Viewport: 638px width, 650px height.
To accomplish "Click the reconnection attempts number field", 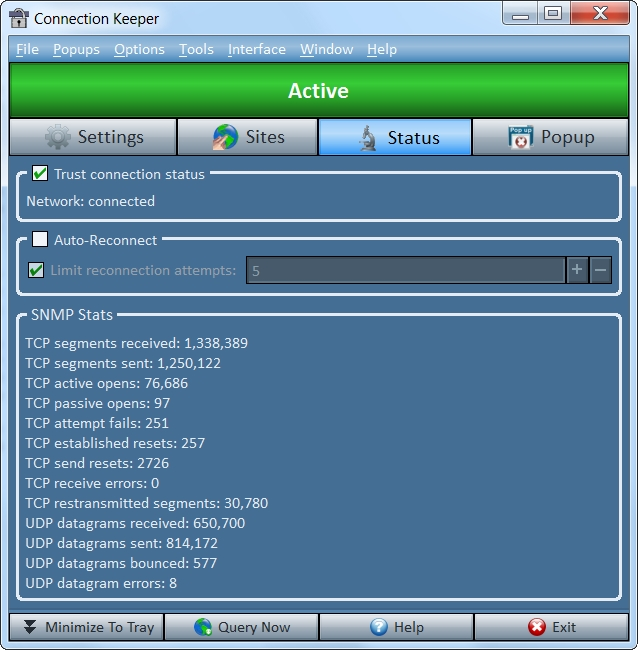I will click(406, 270).
